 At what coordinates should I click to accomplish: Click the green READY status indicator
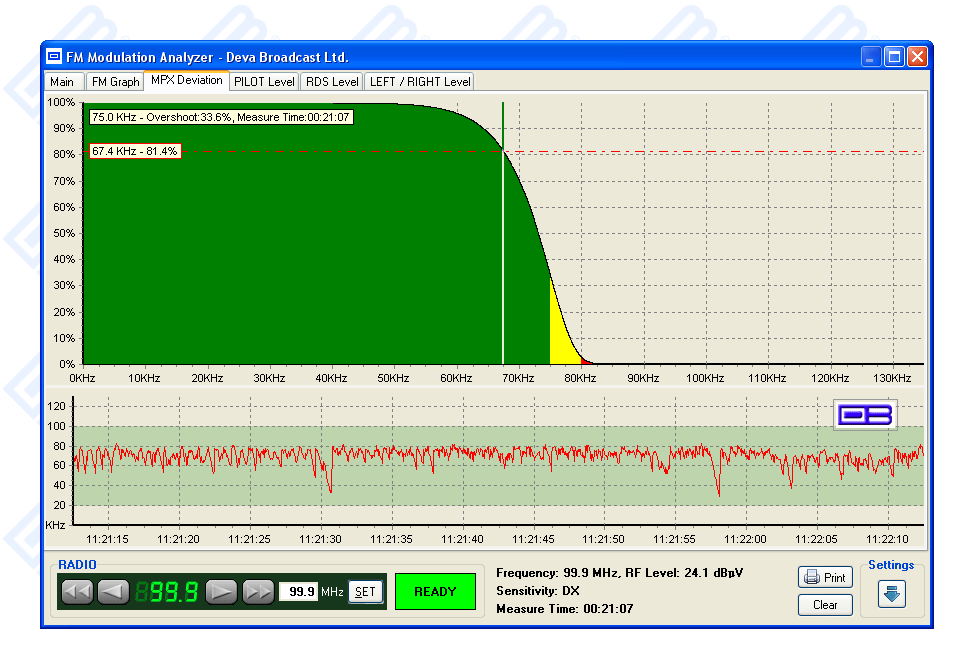click(x=435, y=592)
